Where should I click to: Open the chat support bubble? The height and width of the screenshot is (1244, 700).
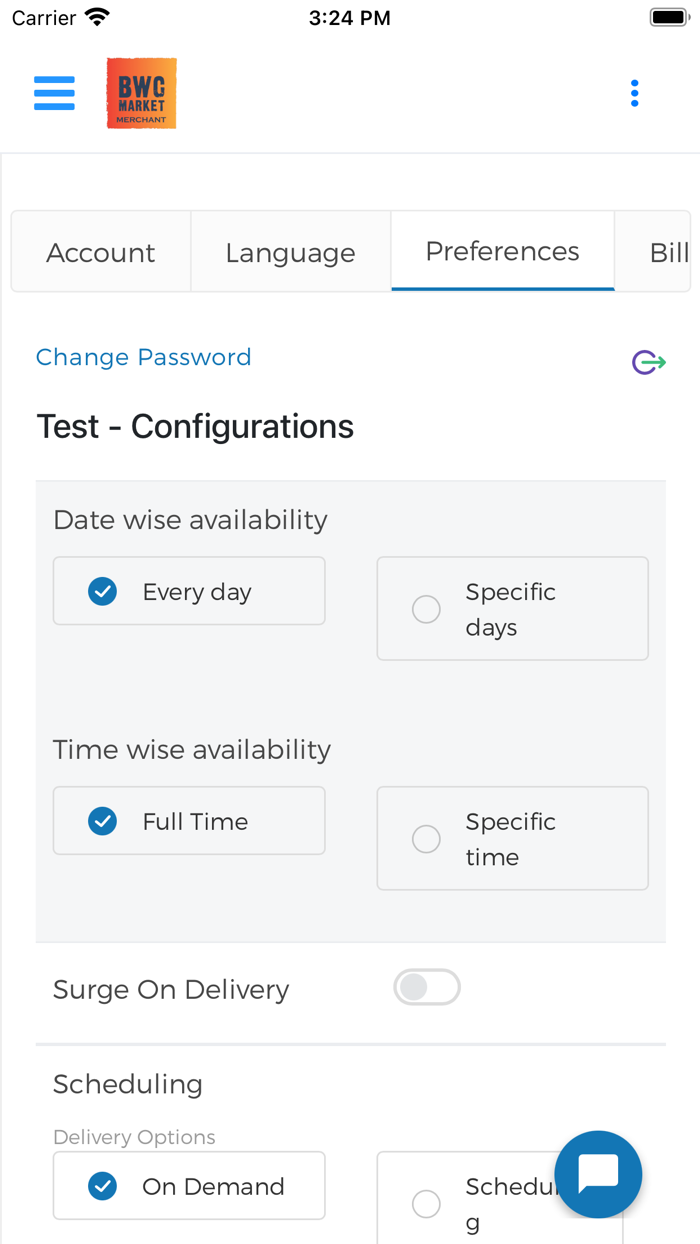[598, 1174]
